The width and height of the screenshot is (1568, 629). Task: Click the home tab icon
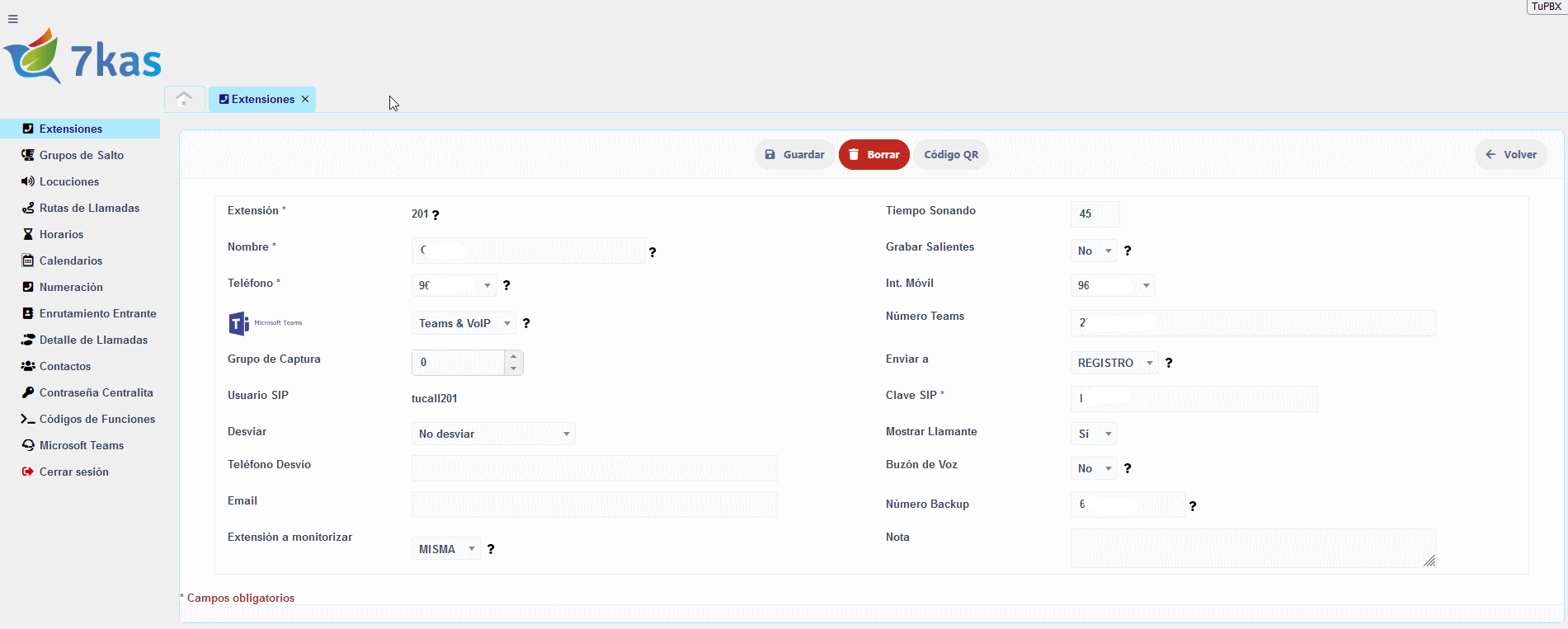184,99
